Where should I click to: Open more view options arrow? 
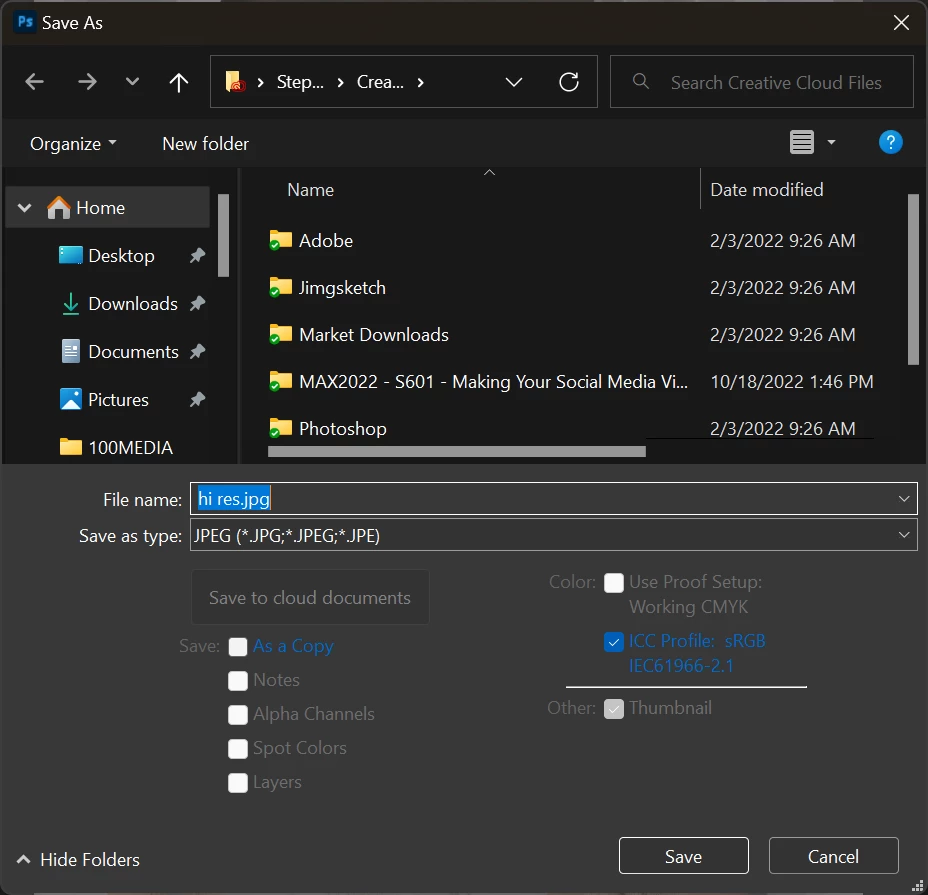point(831,142)
